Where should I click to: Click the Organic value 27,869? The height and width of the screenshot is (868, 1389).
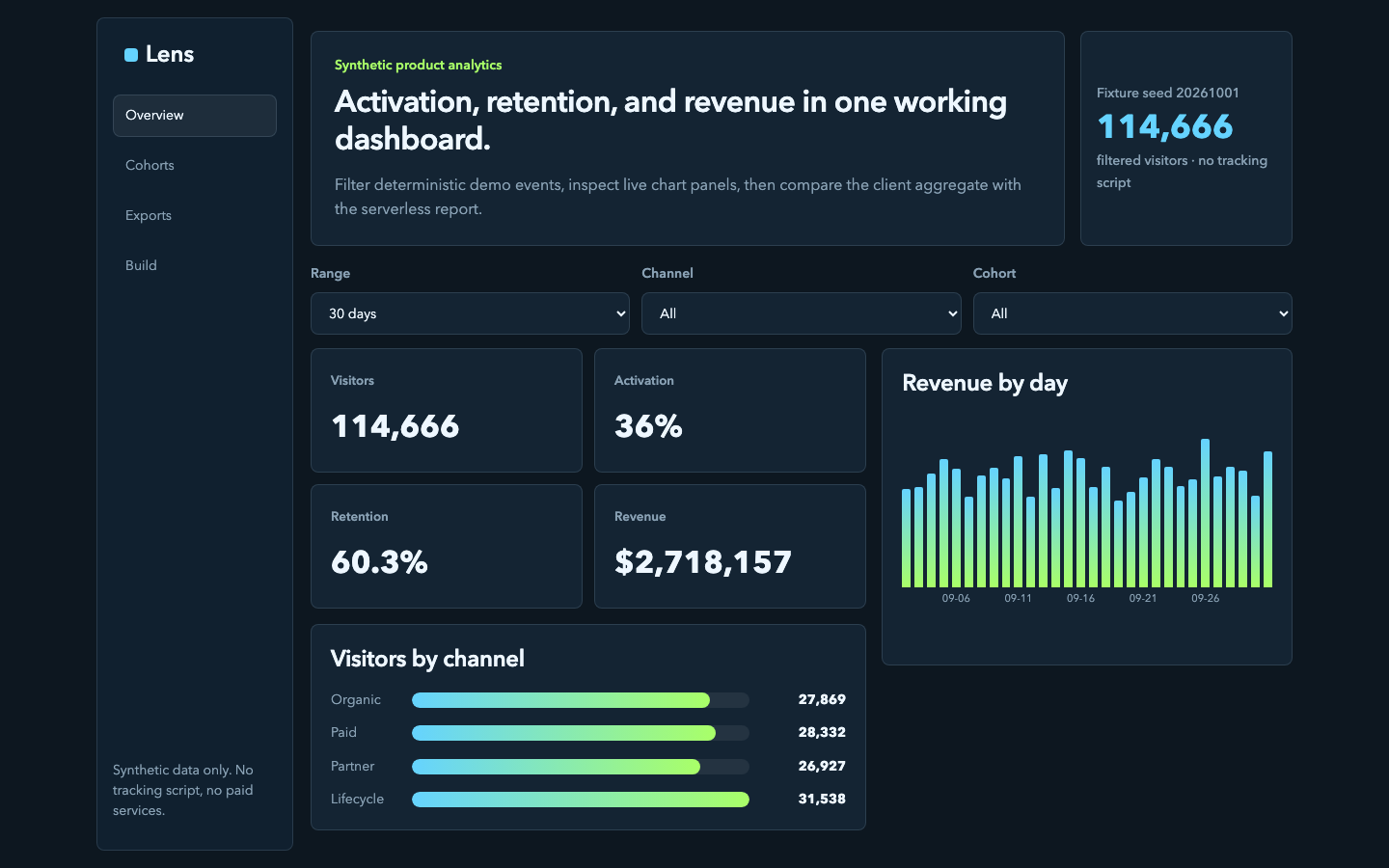(x=822, y=699)
